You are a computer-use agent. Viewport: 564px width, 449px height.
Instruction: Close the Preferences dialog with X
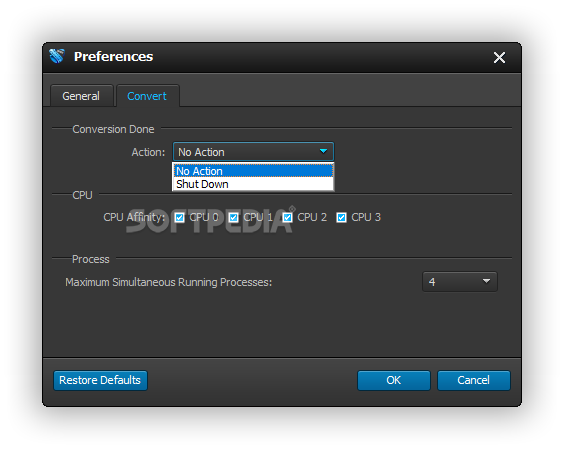tap(499, 58)
